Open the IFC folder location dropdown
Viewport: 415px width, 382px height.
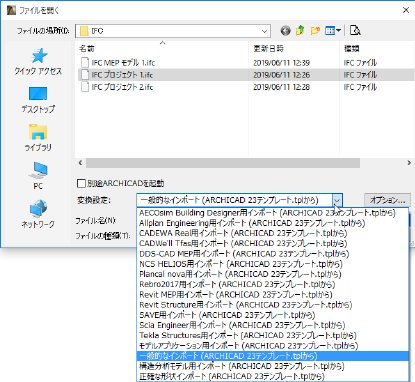pyautogui.click(x=173, y=31)
